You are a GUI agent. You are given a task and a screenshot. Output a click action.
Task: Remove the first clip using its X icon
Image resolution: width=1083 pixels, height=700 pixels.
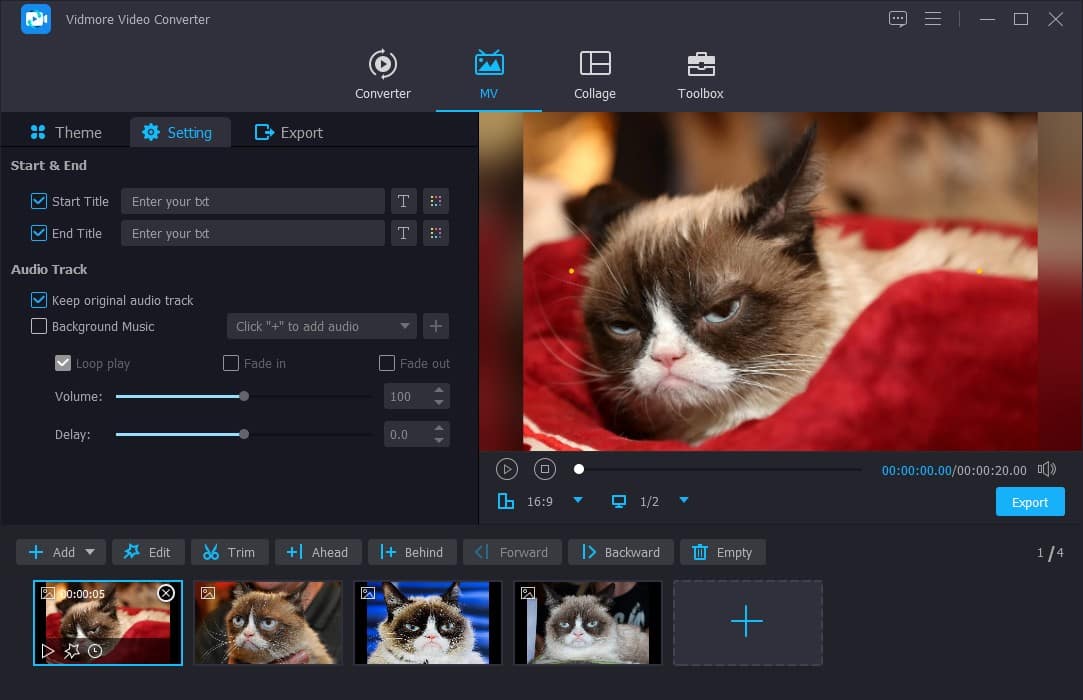click(166, 593)
